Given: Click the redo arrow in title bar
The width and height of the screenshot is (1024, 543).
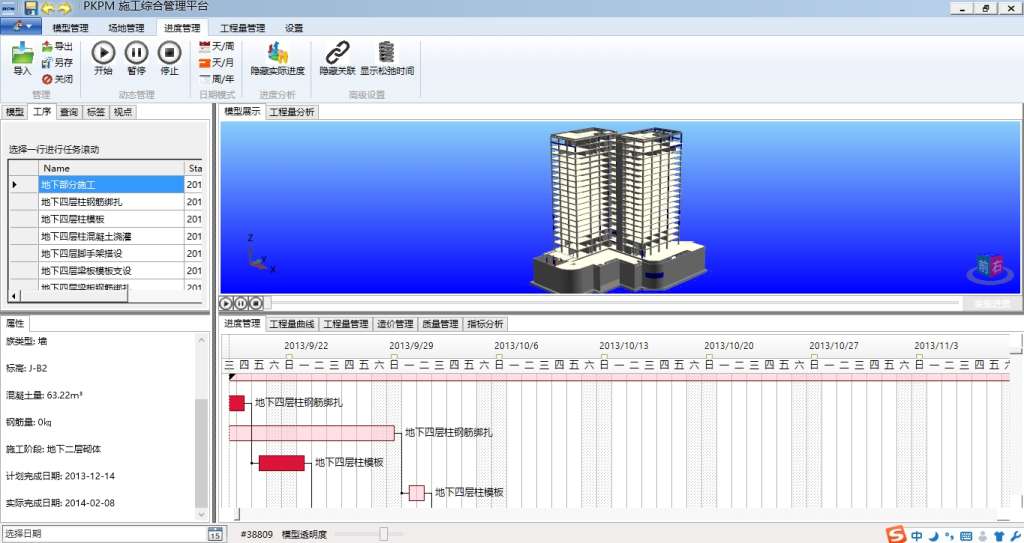Looking at the screenshot, I should click(x=64, y=8).
